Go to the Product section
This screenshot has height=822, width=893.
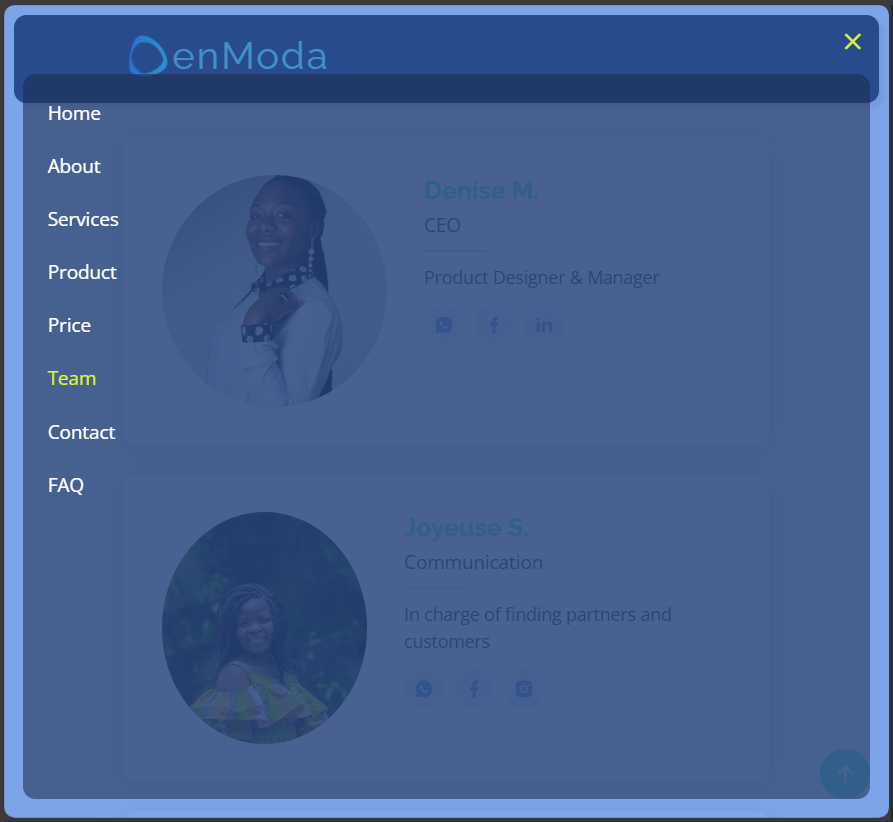[x=81, y=272]
